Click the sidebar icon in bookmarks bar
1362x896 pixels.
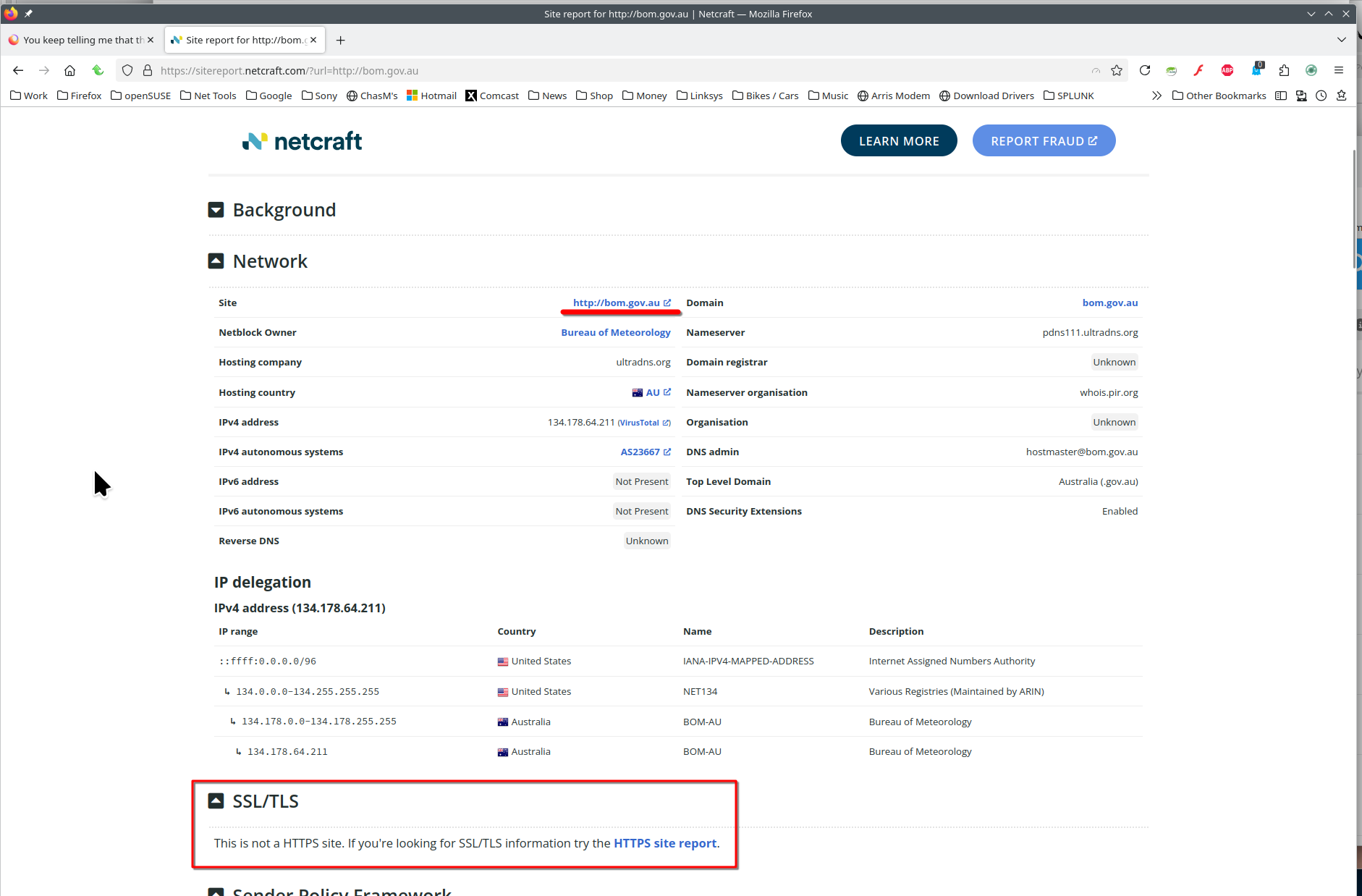pos(1281,96)
